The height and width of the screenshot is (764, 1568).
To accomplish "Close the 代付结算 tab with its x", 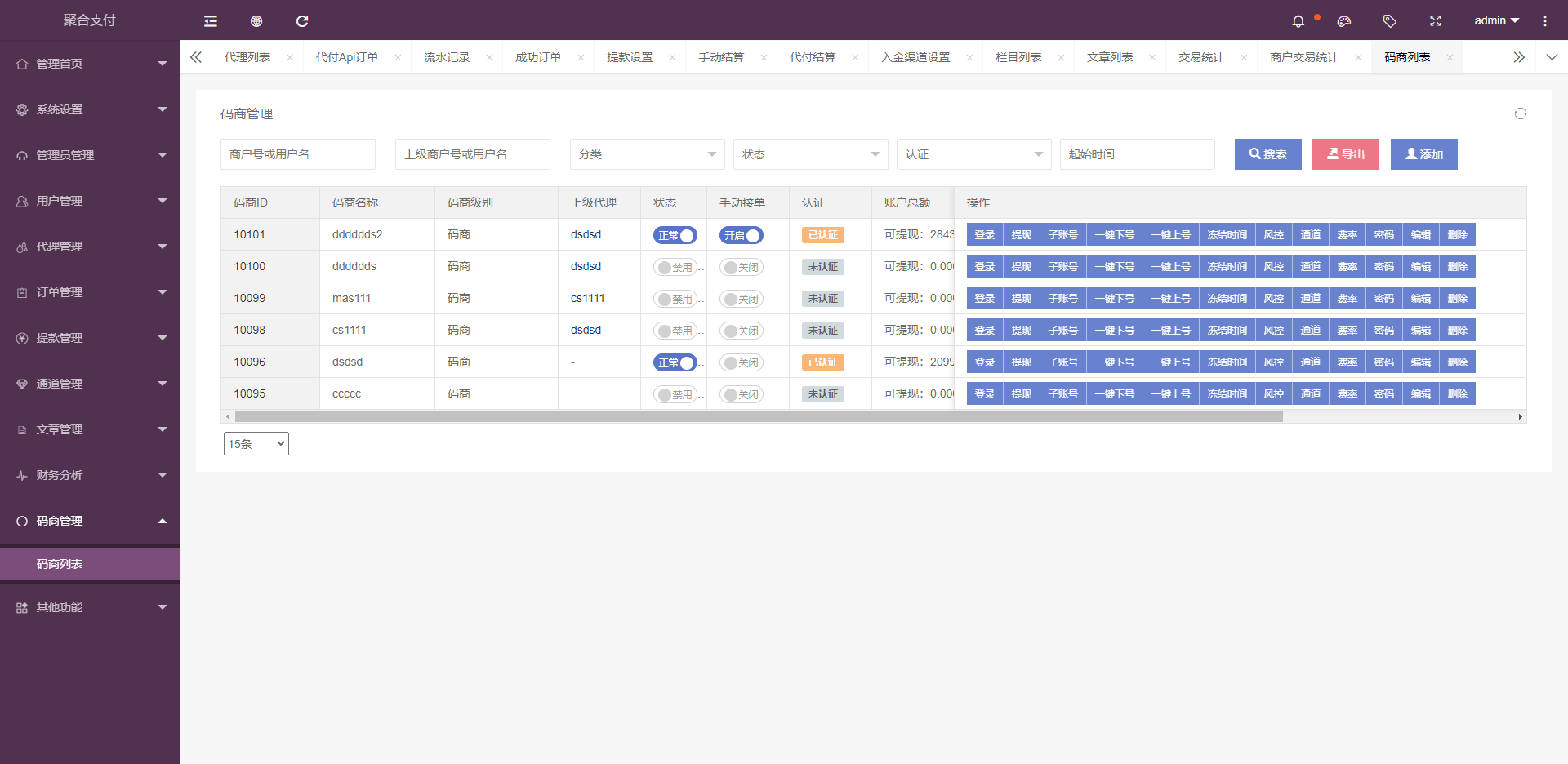I will pos(855,57).
